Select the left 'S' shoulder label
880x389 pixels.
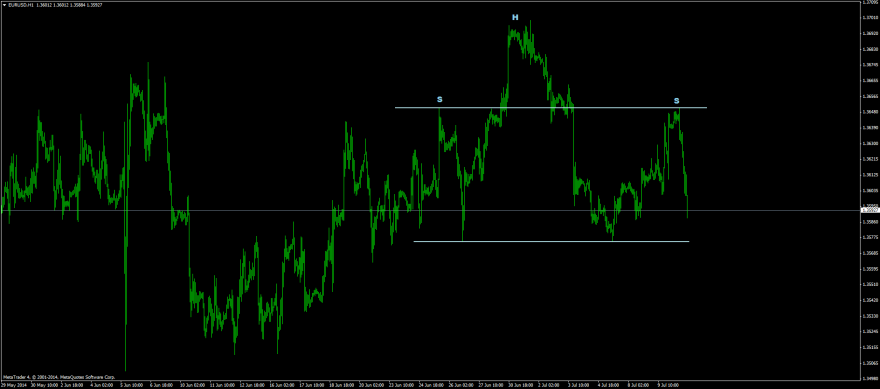click(439, 99)
